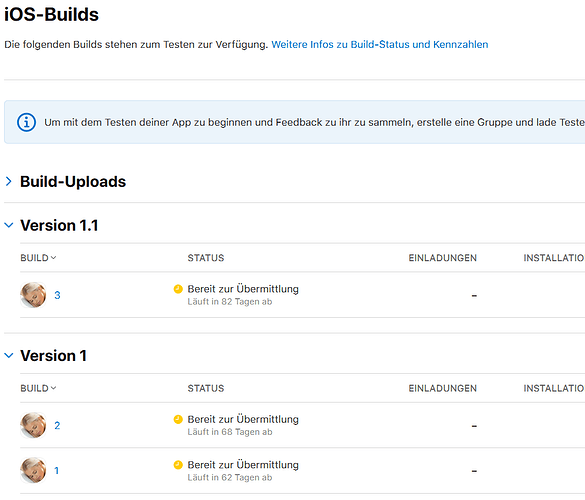
Task: Open link about Build-Status und Kennzahlen
Action: [379, 44]
